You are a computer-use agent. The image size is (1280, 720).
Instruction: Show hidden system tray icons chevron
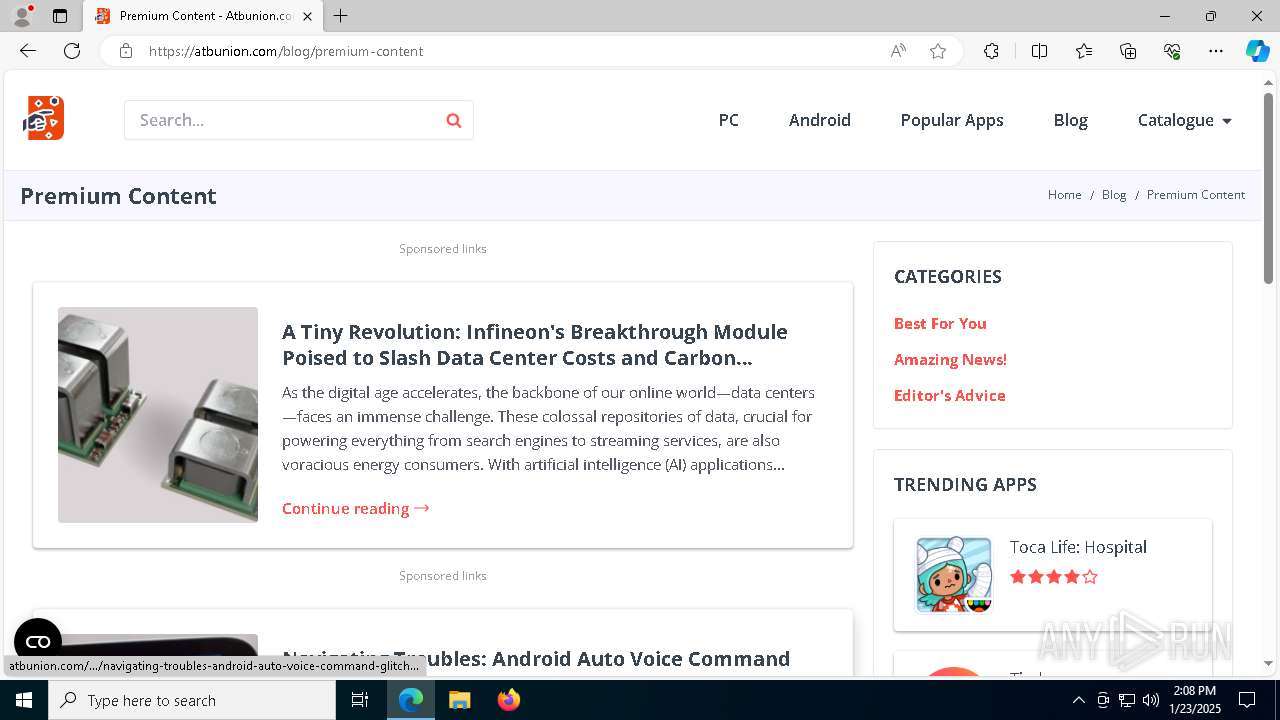tap(1078, 700)
